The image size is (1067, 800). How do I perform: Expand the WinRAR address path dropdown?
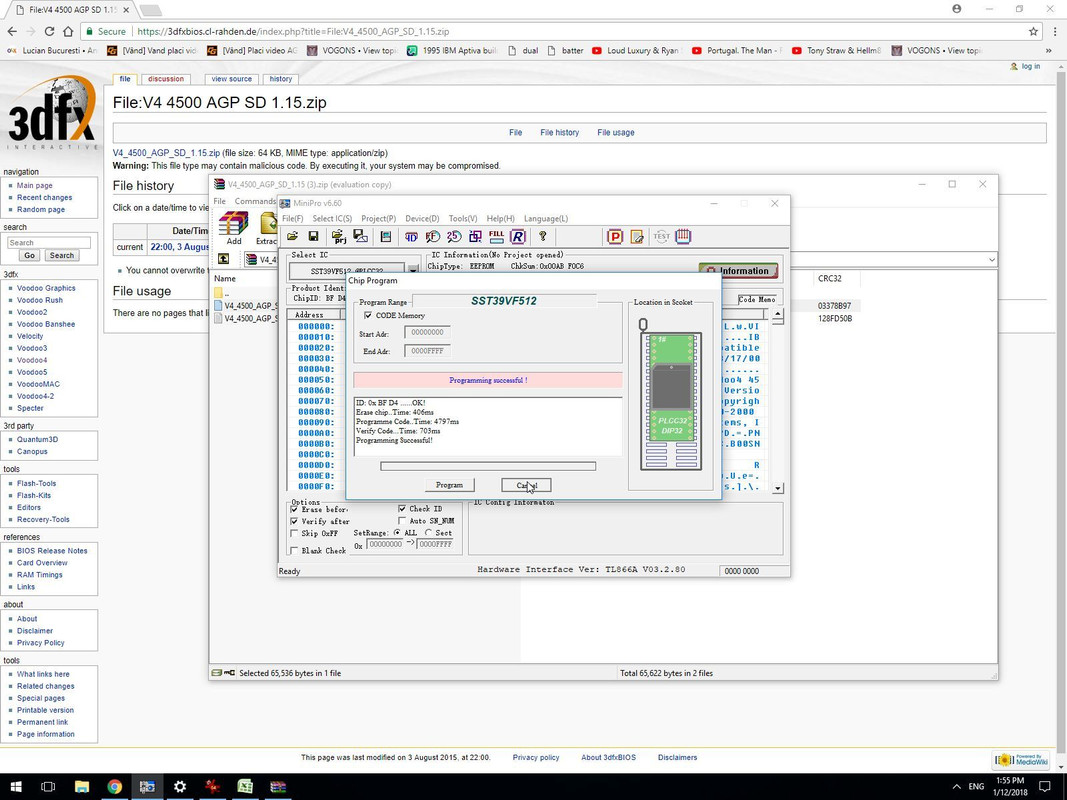coord(991,259)
